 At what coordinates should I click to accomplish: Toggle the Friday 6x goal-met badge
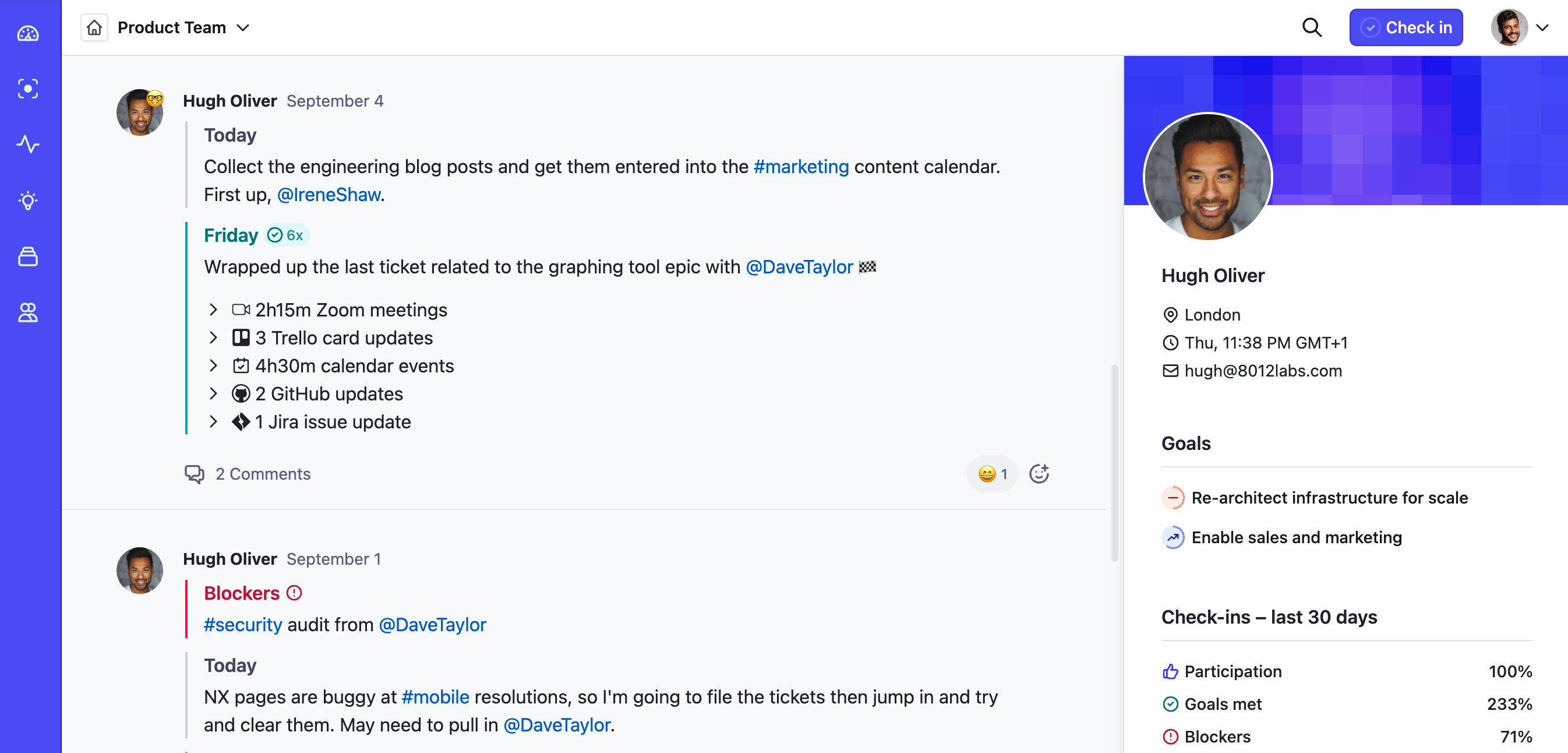286,235
